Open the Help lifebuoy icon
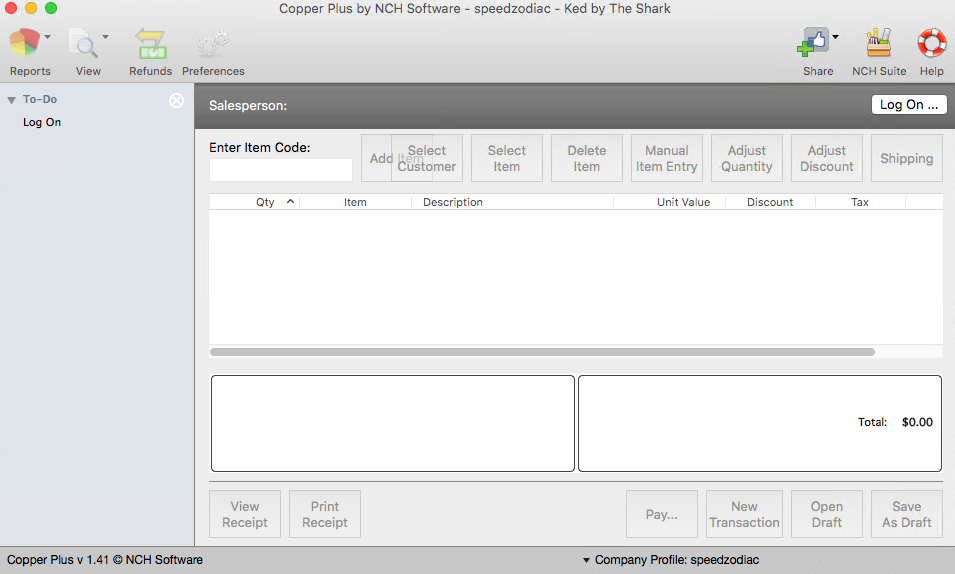Image resolution: width=955 pixels, height=574 pixels. [x=931, y=43]
